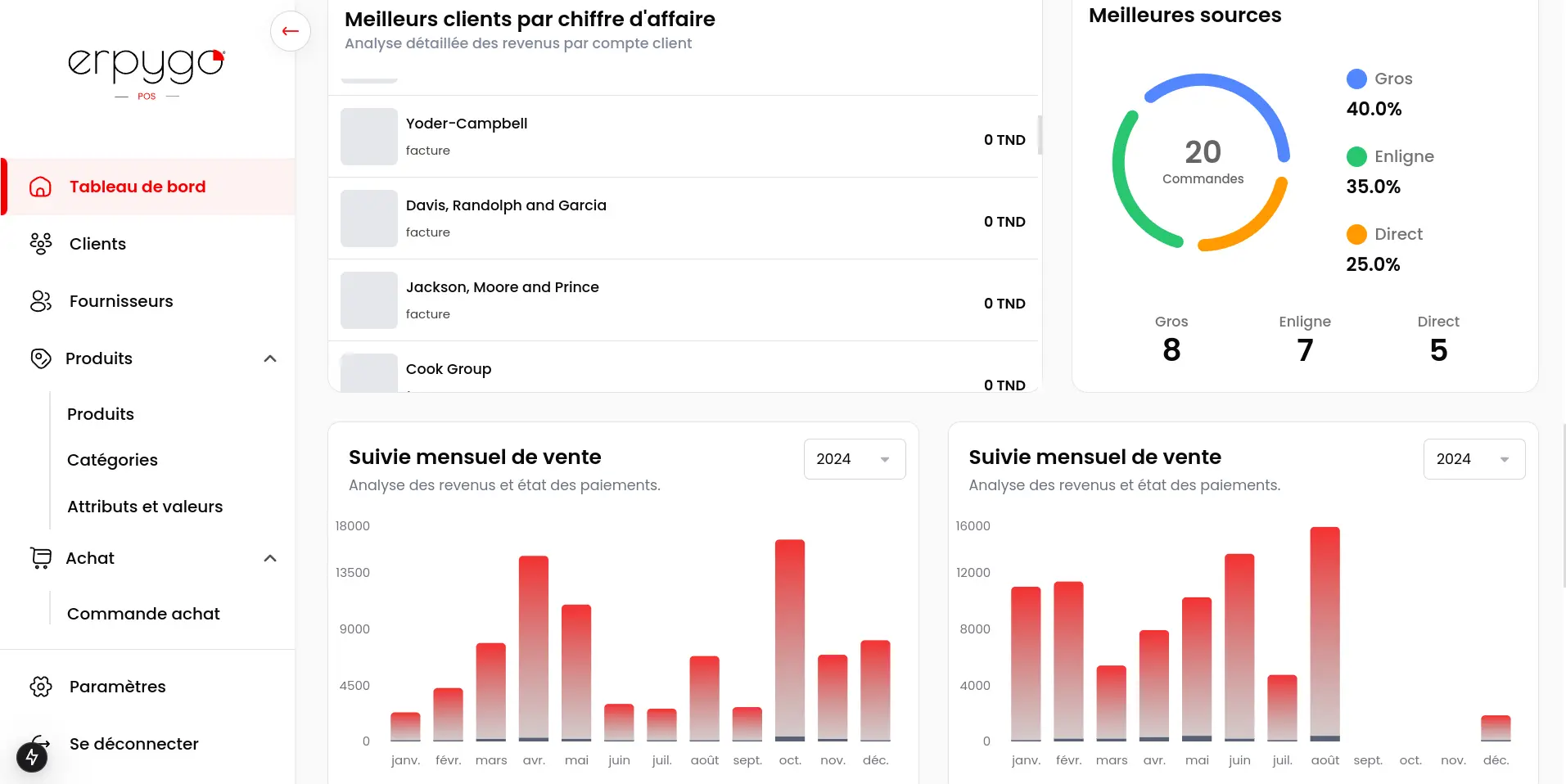Click the Produits tag icon
This screenshot has height=784, width=1566.
pos(40,358)
